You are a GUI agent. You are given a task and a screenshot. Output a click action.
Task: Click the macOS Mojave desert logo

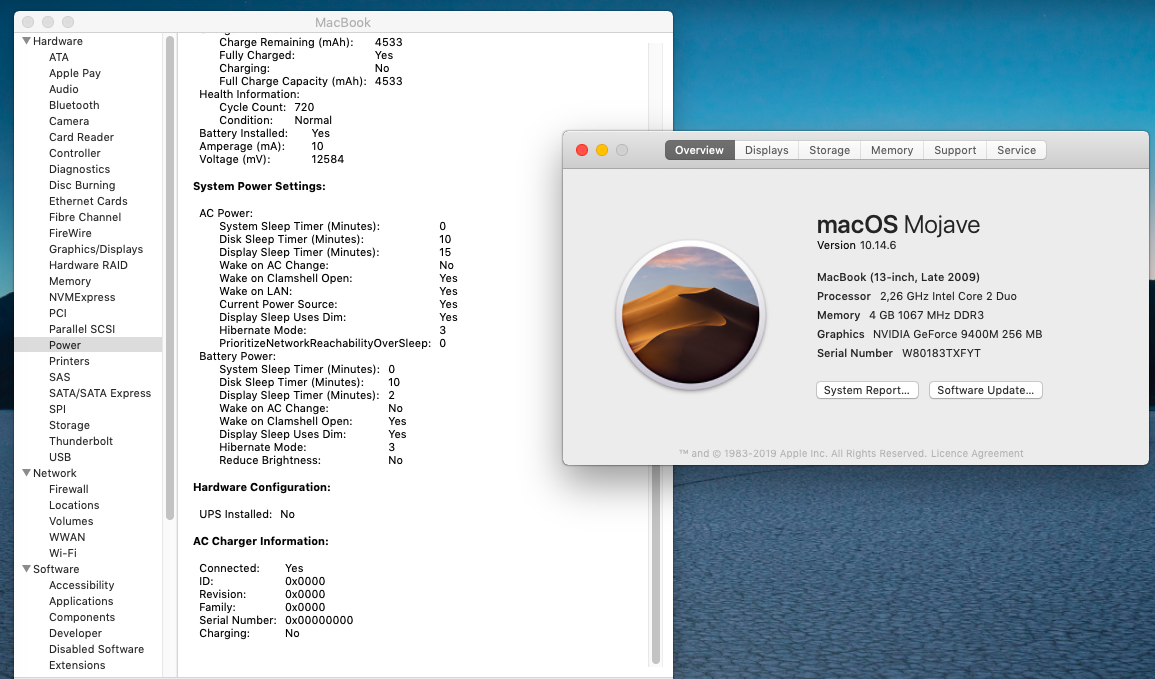point(691,315)
